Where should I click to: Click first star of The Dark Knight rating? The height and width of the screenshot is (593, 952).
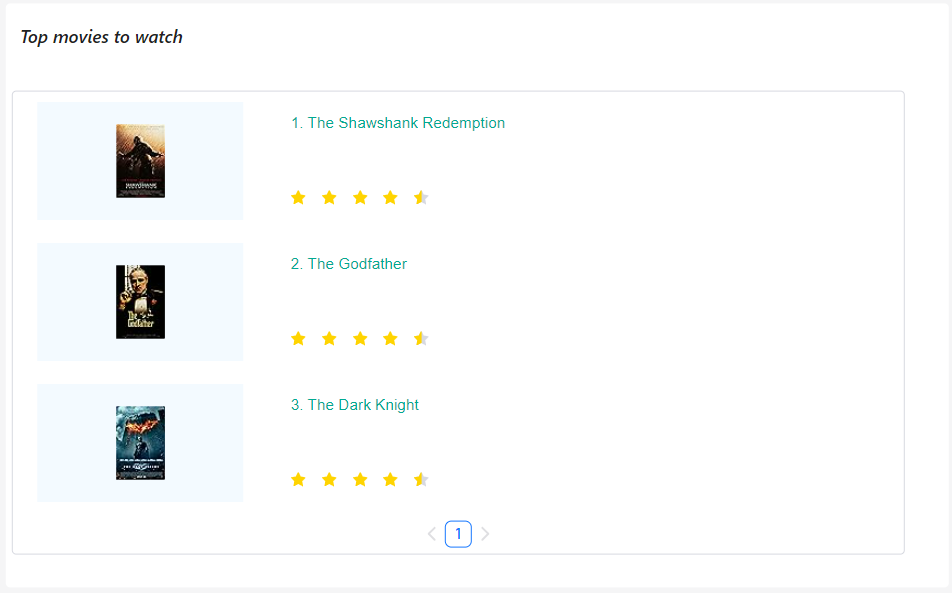[x=298, y=480]
